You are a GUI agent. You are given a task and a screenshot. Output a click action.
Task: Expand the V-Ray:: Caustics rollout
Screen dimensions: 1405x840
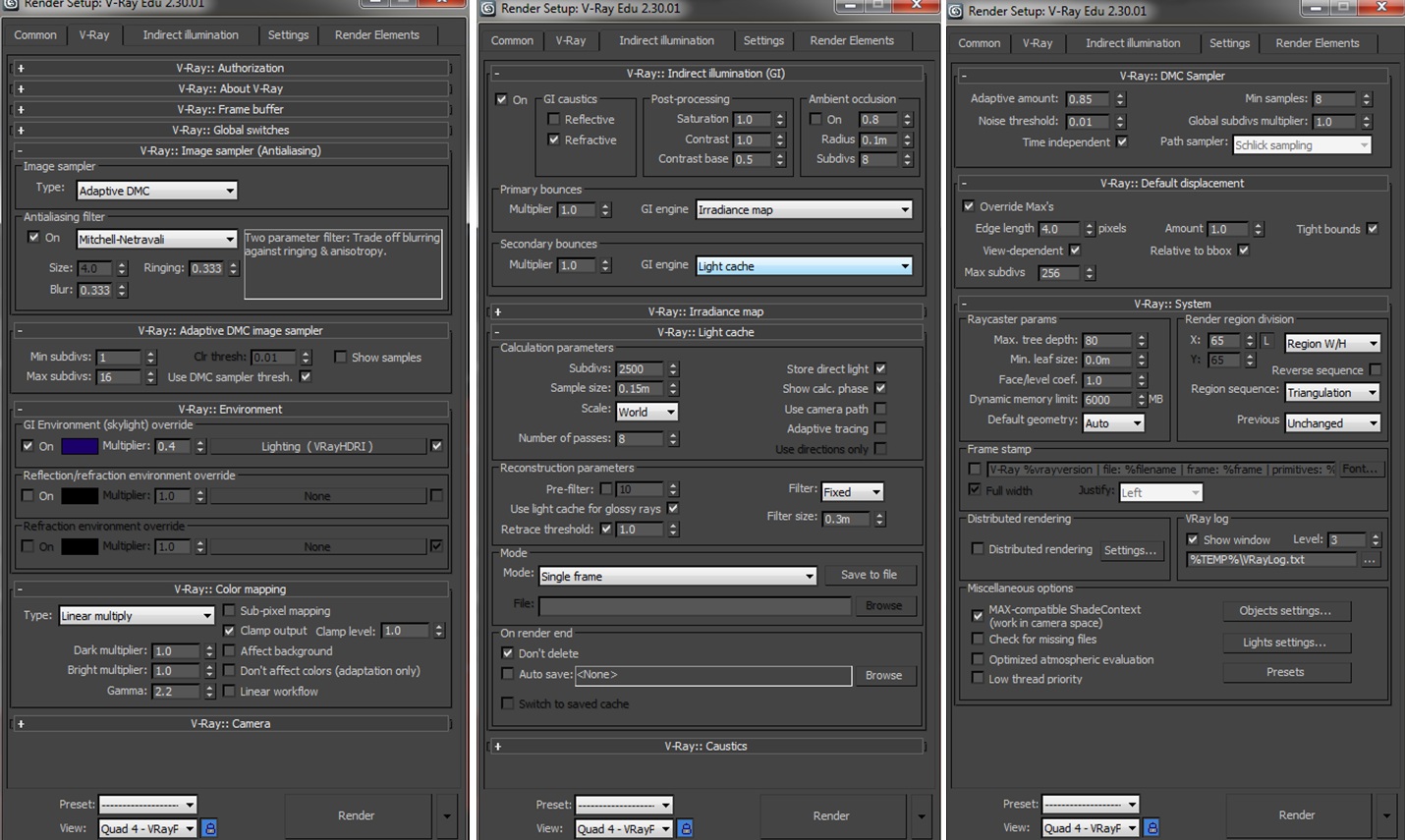pos(705,746)
